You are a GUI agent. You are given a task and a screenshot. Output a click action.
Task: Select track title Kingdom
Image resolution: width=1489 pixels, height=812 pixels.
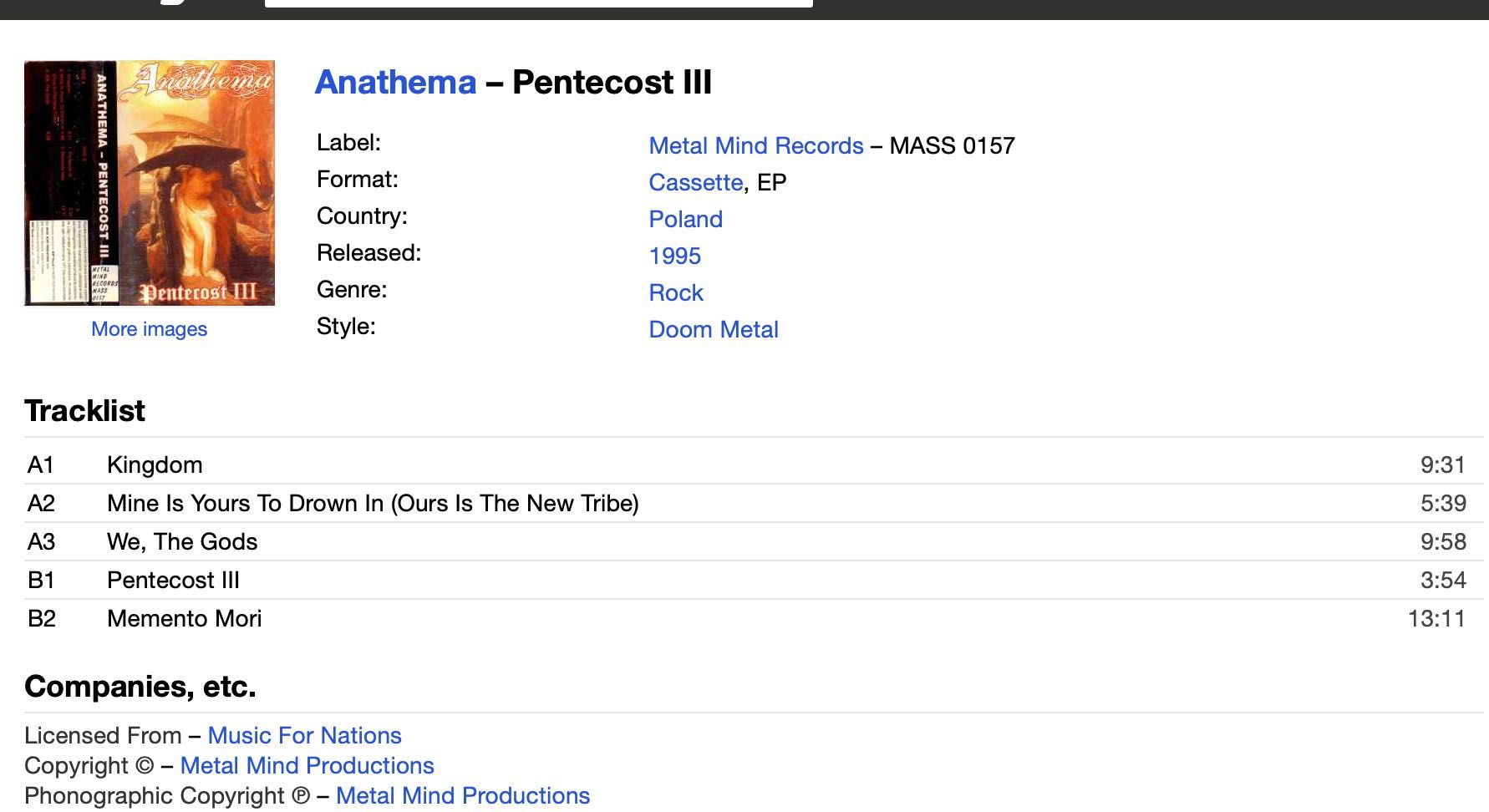[x=155, y=464]
